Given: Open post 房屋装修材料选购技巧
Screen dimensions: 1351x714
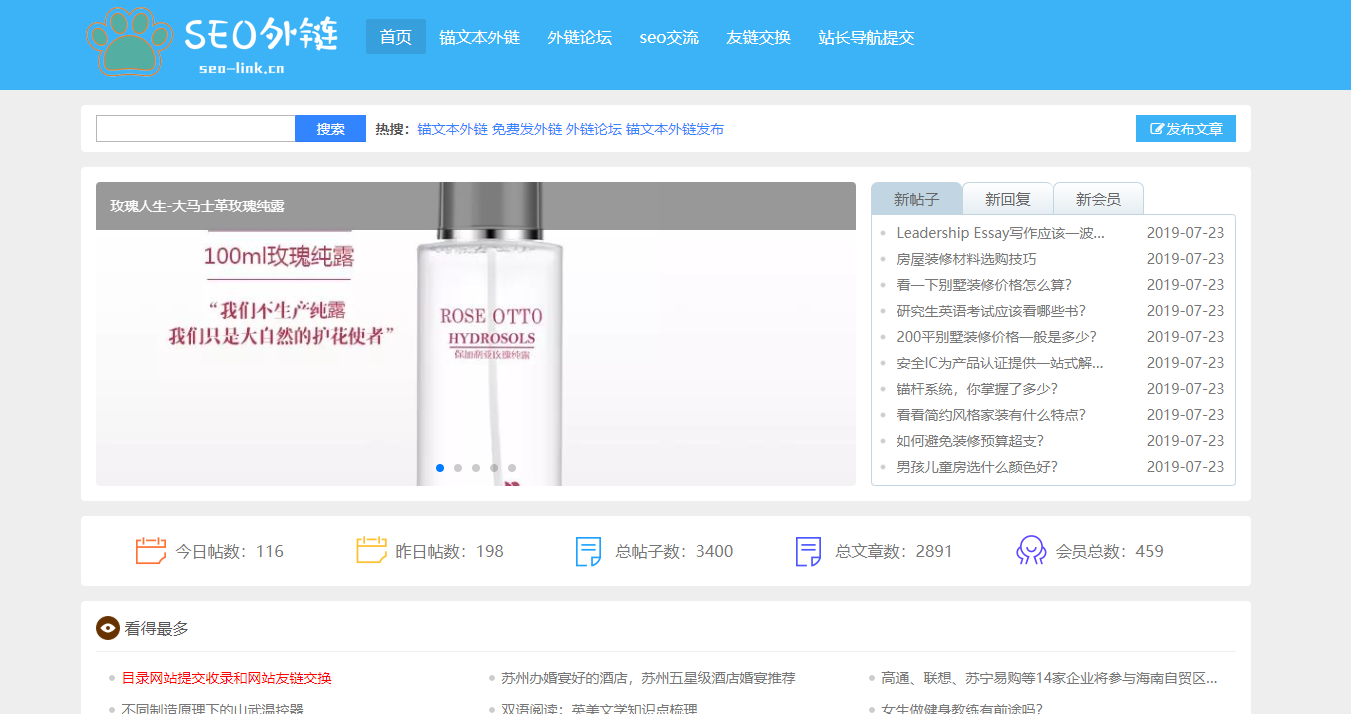Looking at the screenshot, I should coord(966,259).
